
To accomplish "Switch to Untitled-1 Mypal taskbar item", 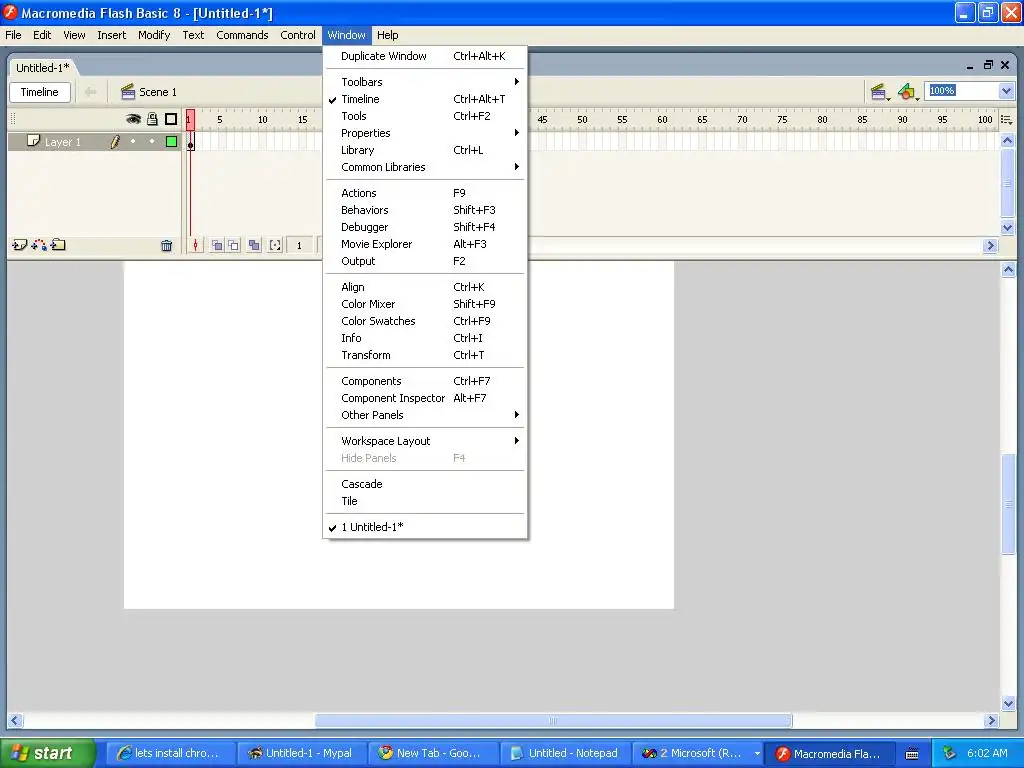I will 302,753.
